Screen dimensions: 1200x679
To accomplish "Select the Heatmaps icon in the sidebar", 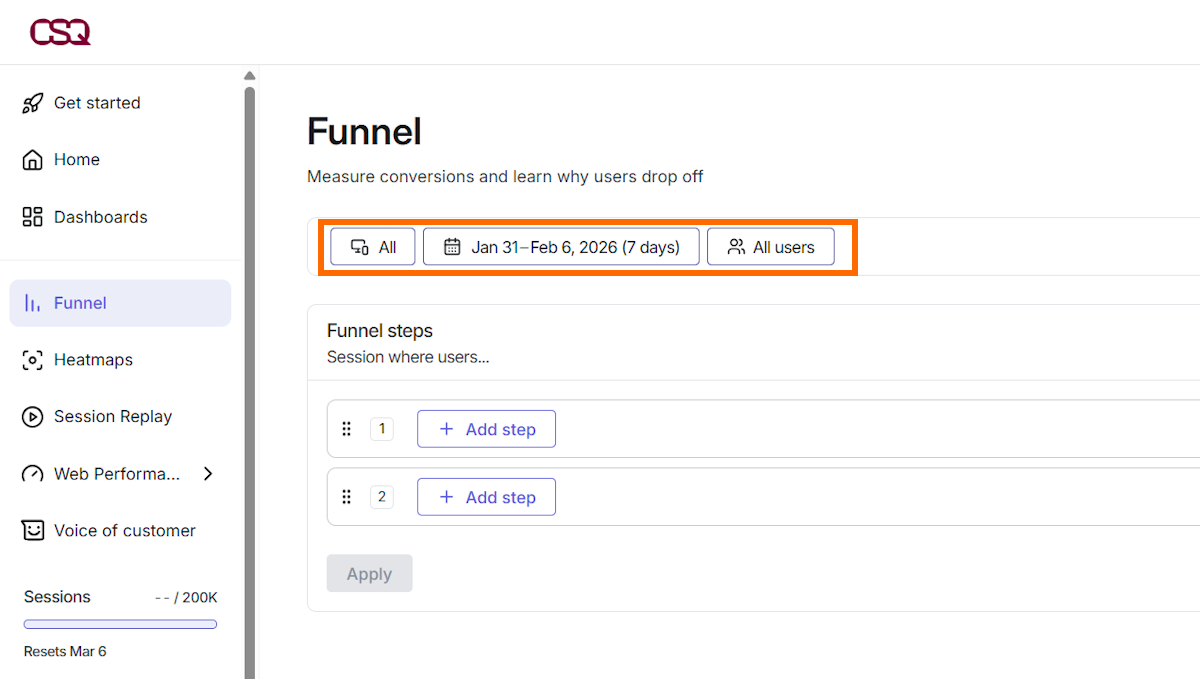I will tap(31, 360).
